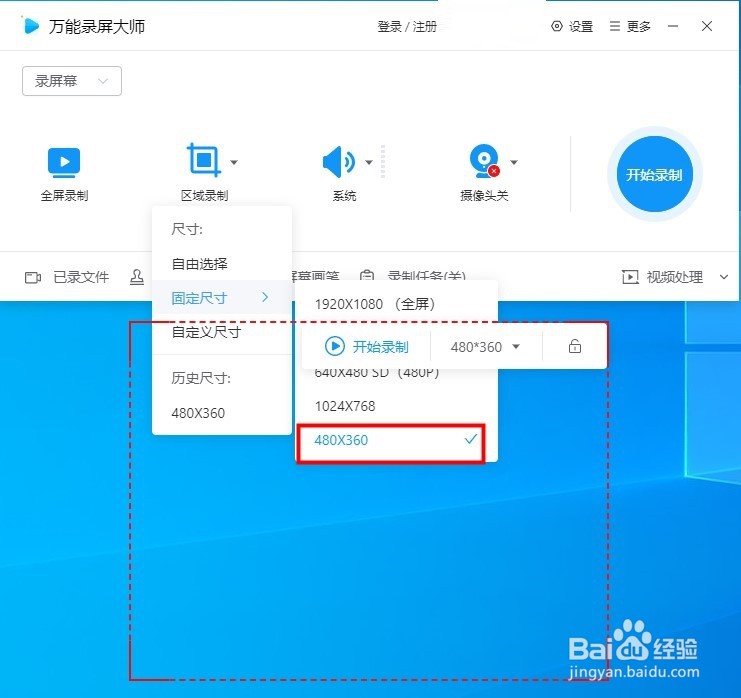Click the settings gear icon
This screenshot has height=698, width=741.
click(x=557, y=26)
